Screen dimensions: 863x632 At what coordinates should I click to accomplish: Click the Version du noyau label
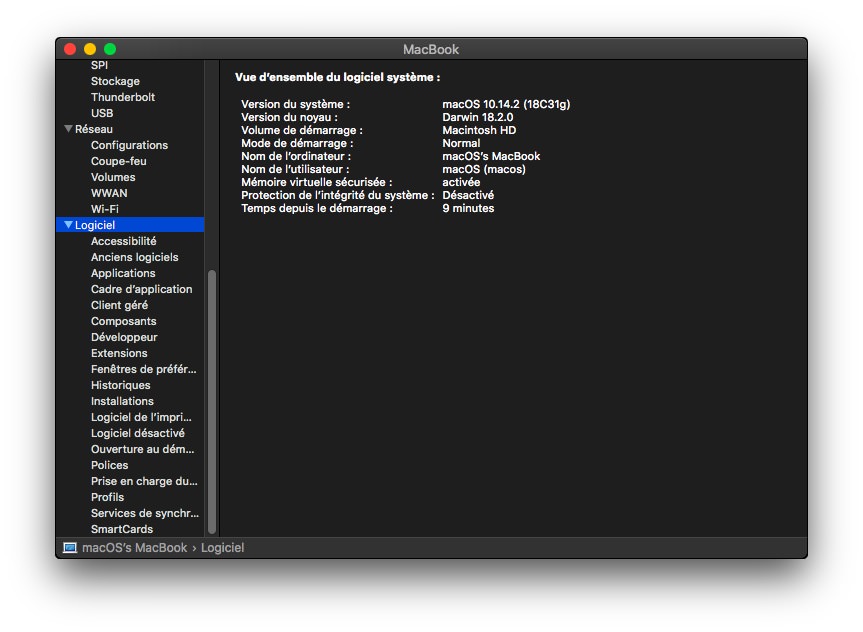tap(289, 117)
